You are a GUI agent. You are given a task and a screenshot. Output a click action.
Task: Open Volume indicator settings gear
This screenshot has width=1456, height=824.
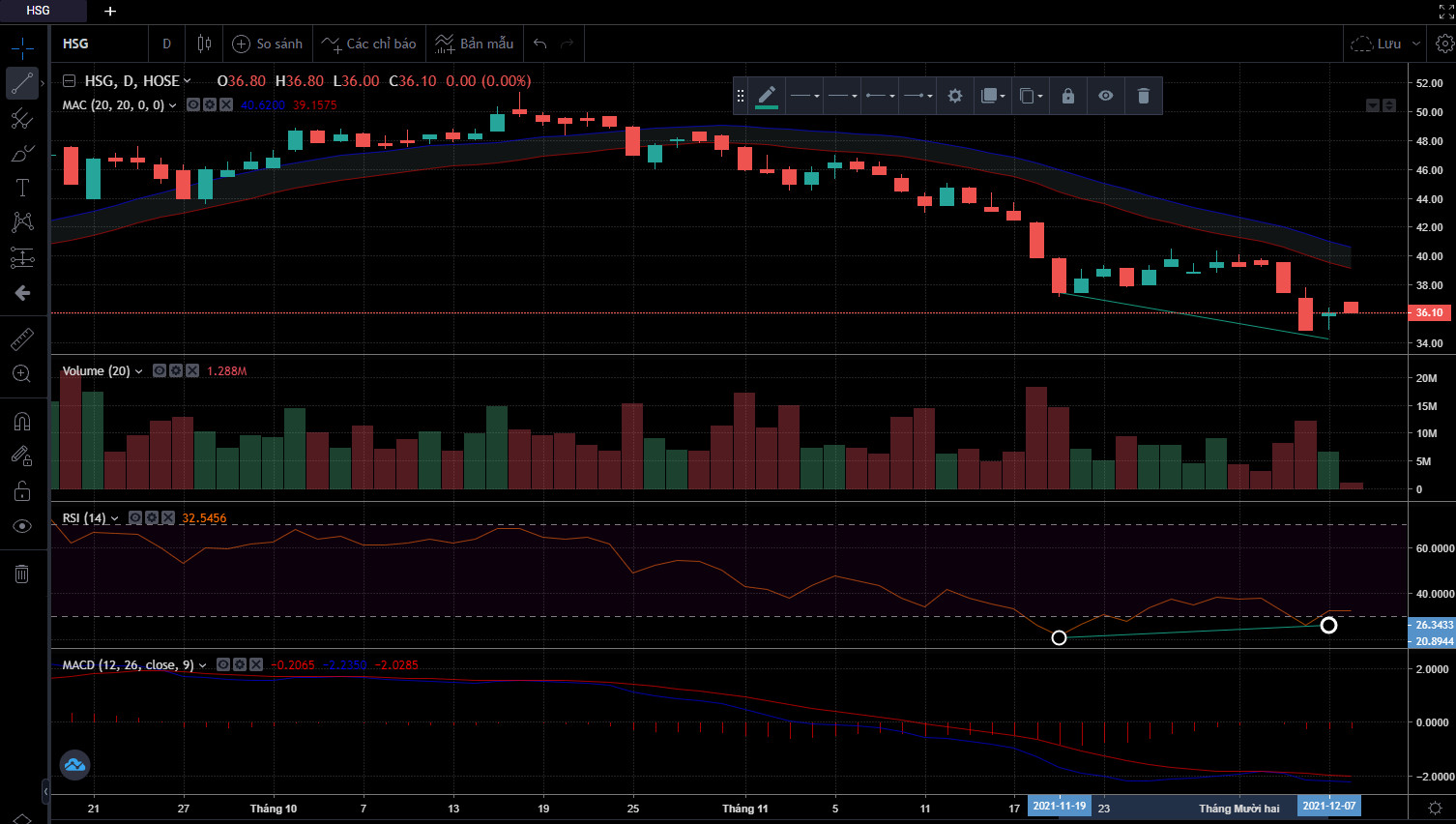tap(176, 370)
